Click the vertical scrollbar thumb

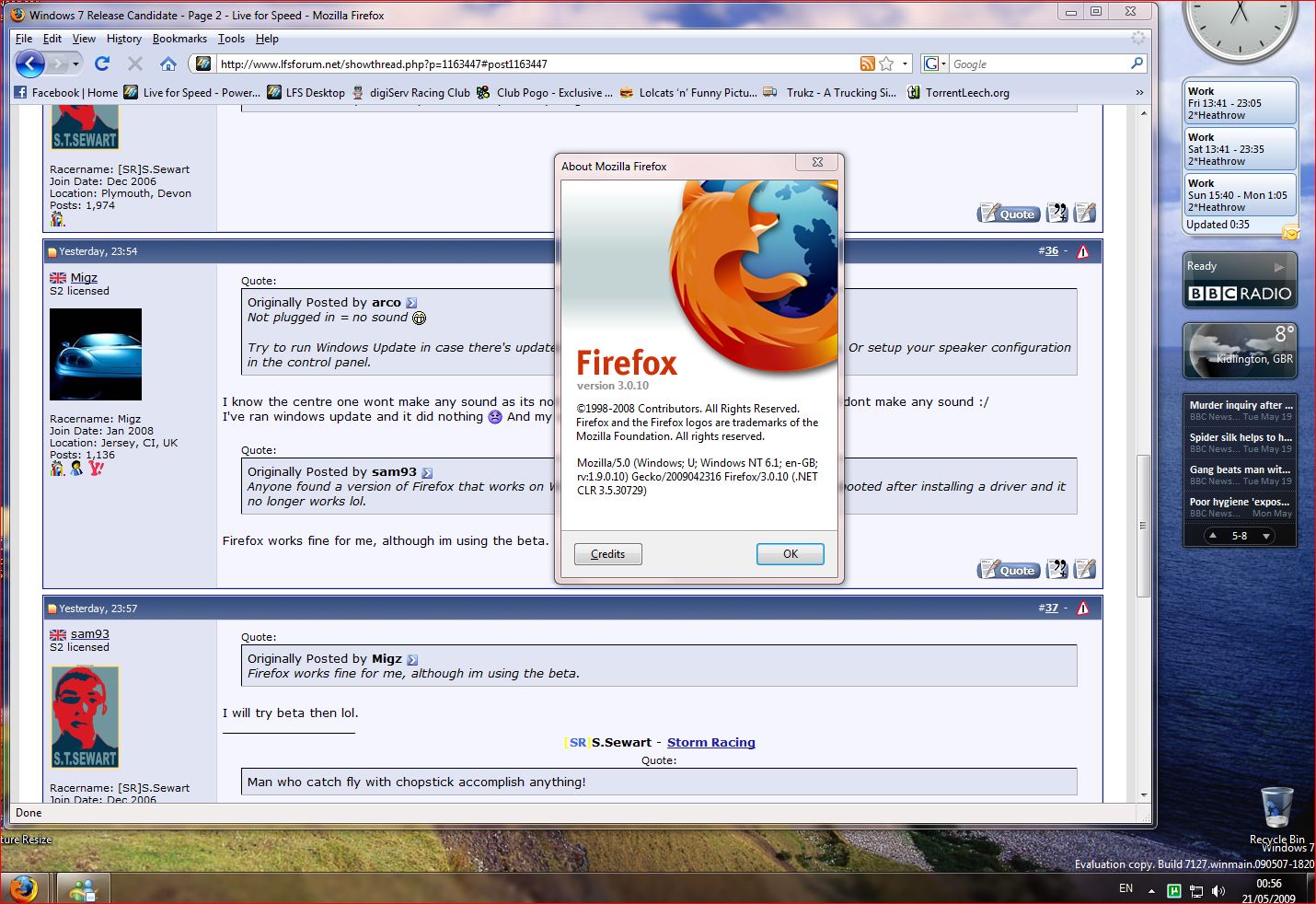tap(1143, 526)
